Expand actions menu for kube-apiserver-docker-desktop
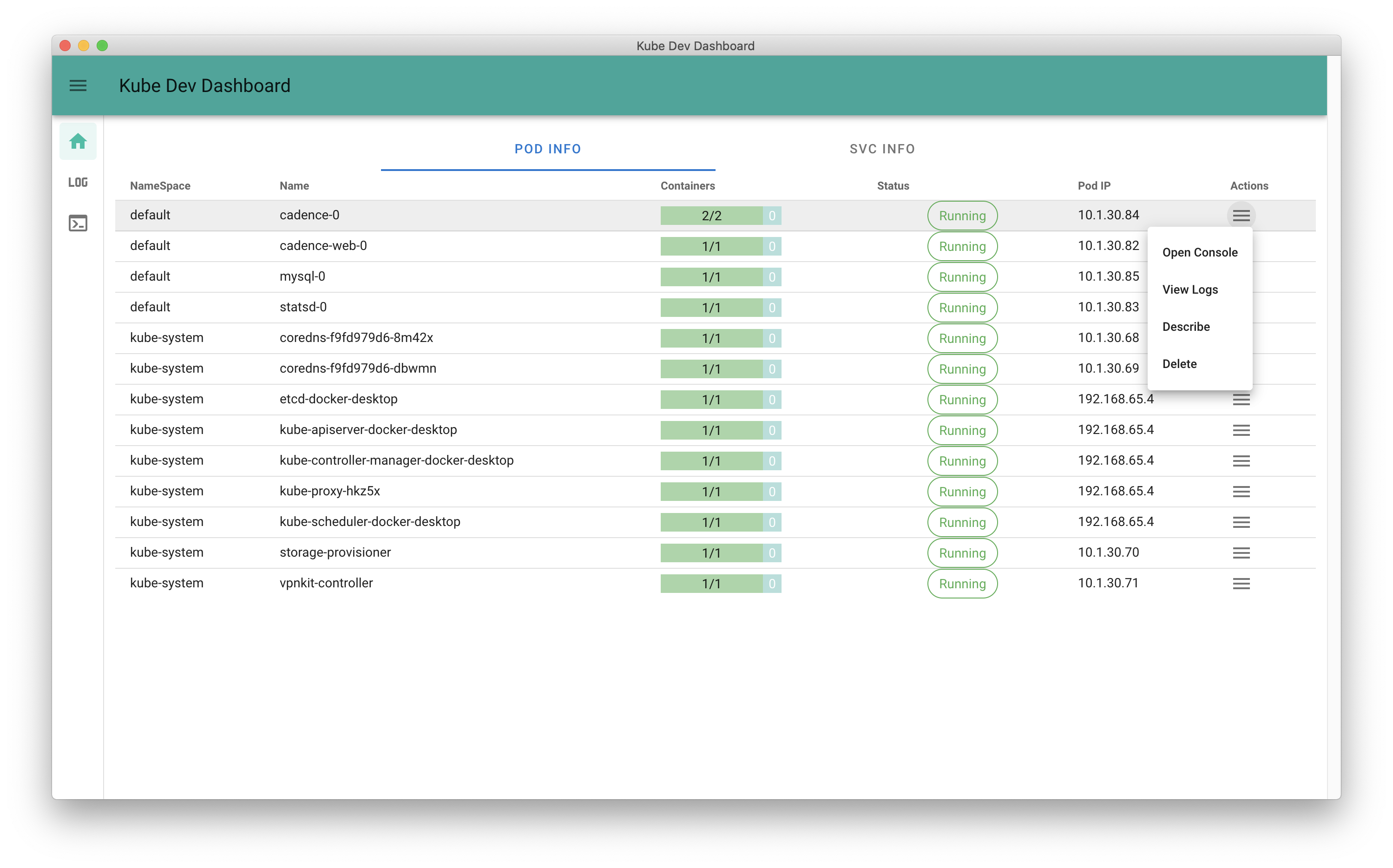 1241,430
